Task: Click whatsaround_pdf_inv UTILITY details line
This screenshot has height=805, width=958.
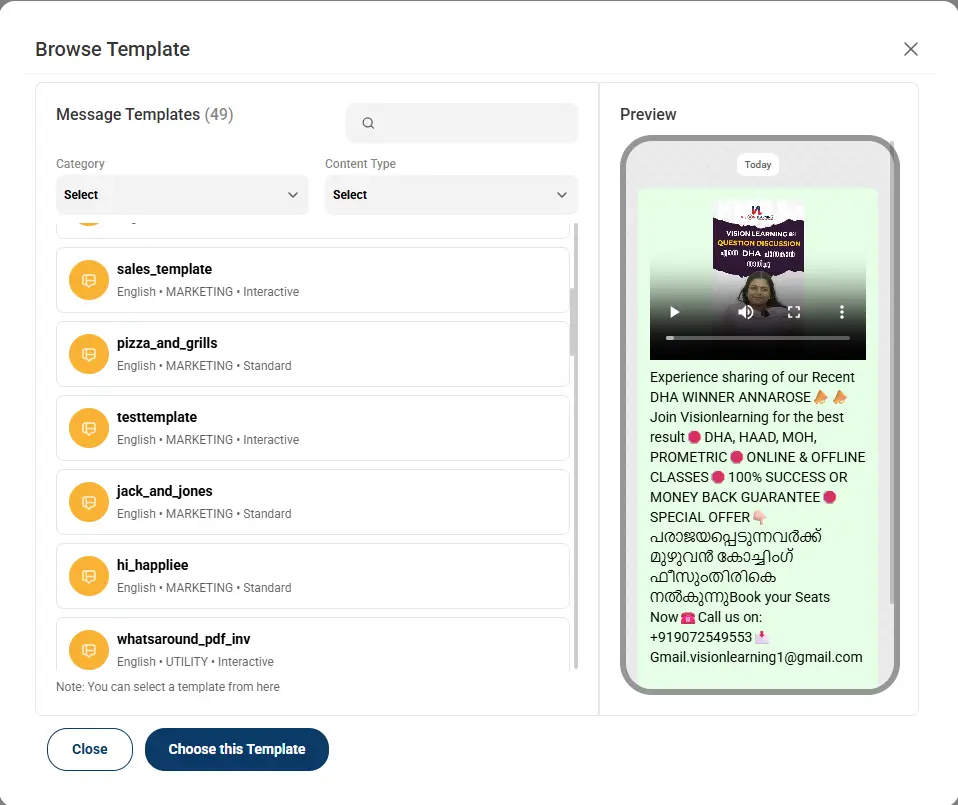Action: tap(195, 662)
